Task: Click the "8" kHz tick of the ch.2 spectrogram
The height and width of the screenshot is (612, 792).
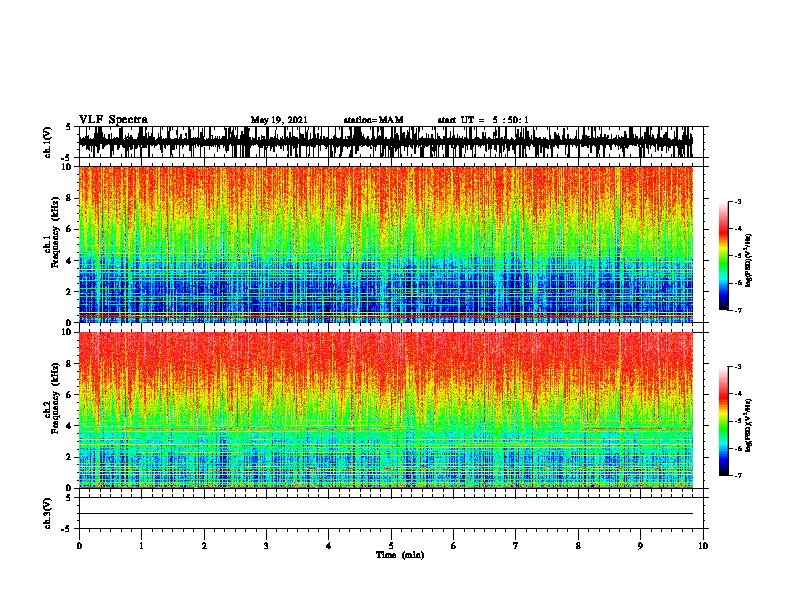Action: point(69,364)
